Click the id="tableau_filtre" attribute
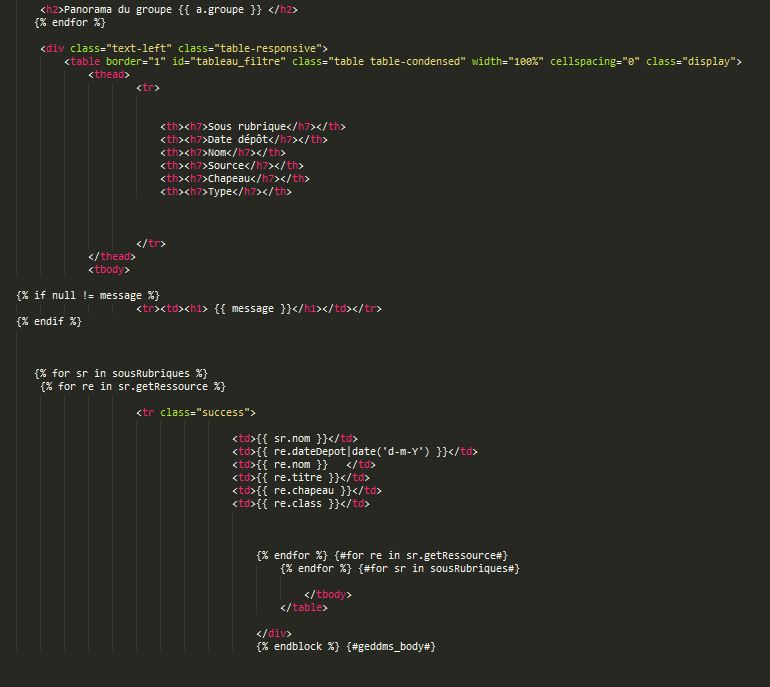This screenshot has width=770, height=687. (228, 61)
